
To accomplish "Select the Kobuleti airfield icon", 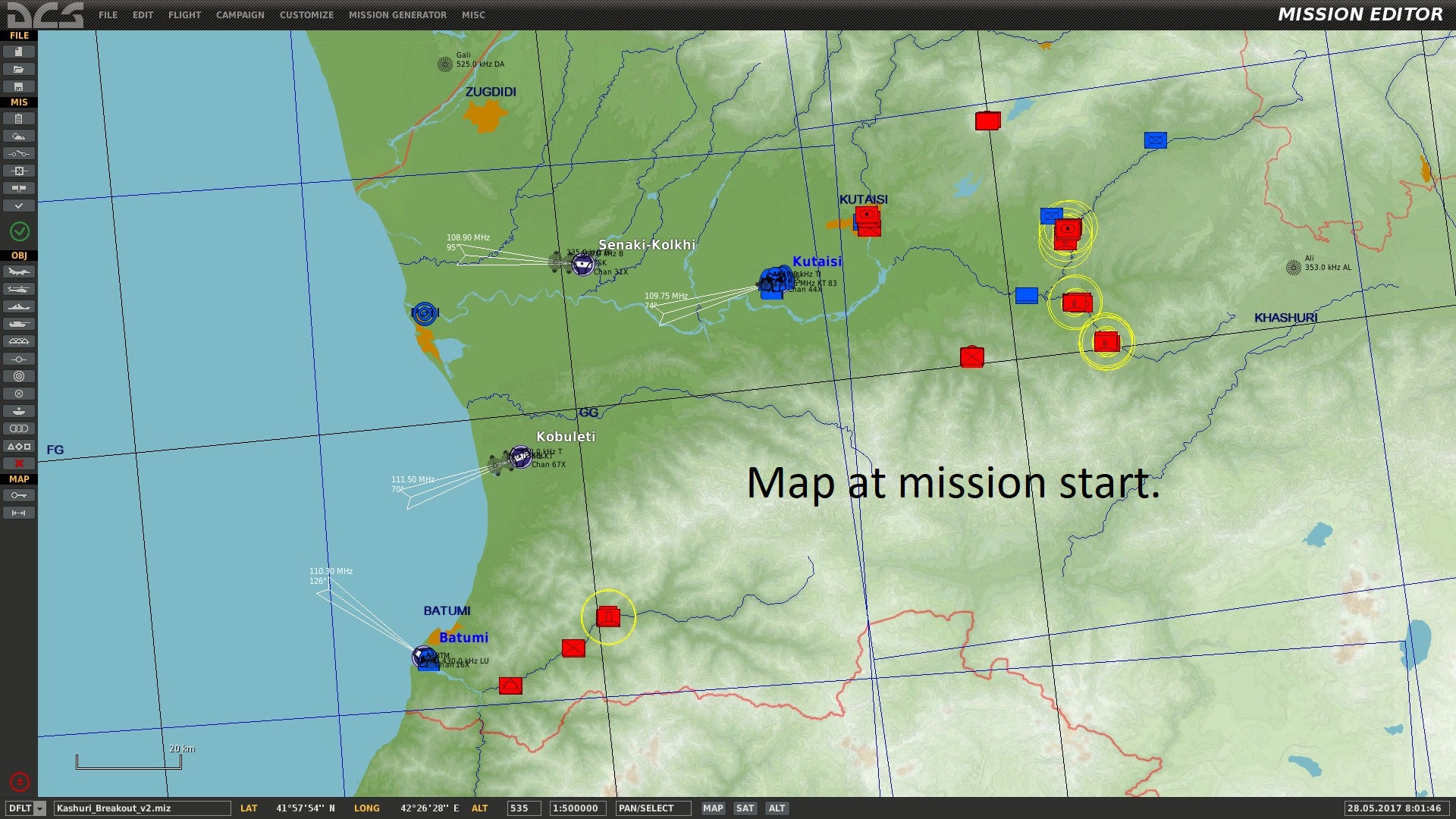I will click(x=520, y=457).
